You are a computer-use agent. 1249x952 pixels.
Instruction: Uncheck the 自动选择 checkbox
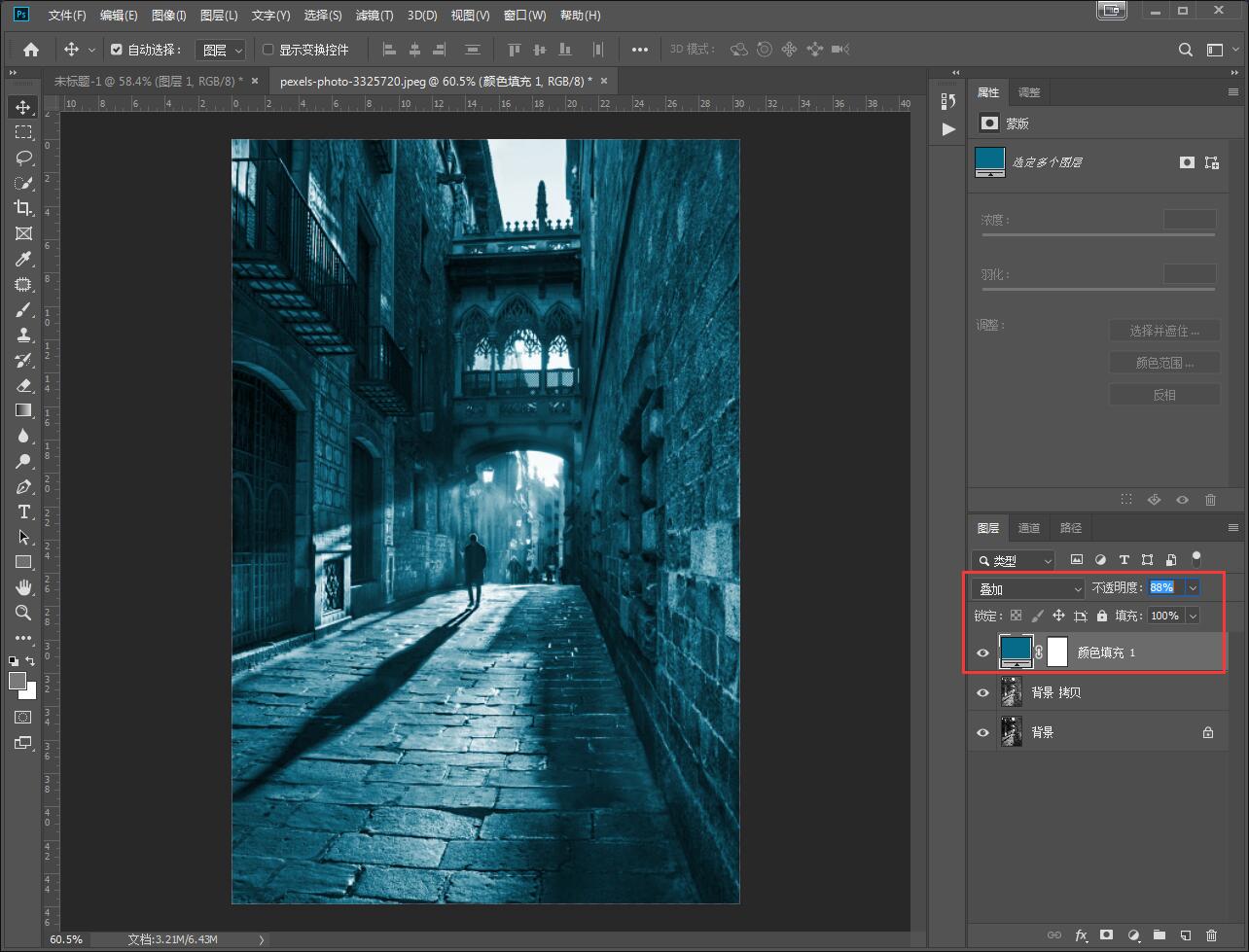[117, 50]
